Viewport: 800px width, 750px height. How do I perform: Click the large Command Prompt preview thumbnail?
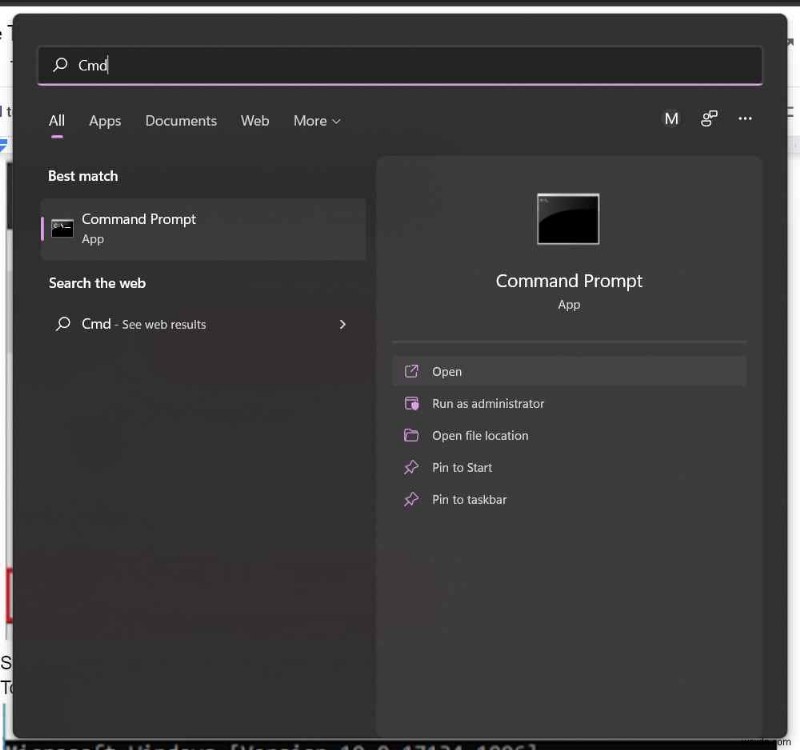click(568, 219)
